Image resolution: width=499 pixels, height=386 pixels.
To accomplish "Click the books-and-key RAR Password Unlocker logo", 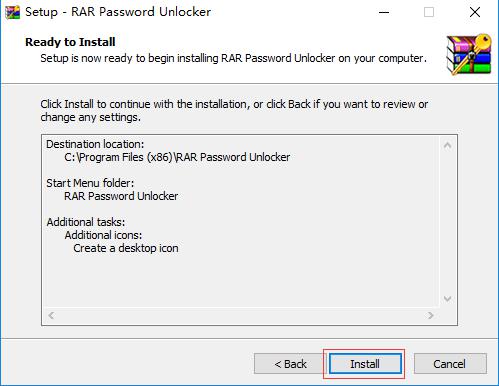I will tap(469, 54).
